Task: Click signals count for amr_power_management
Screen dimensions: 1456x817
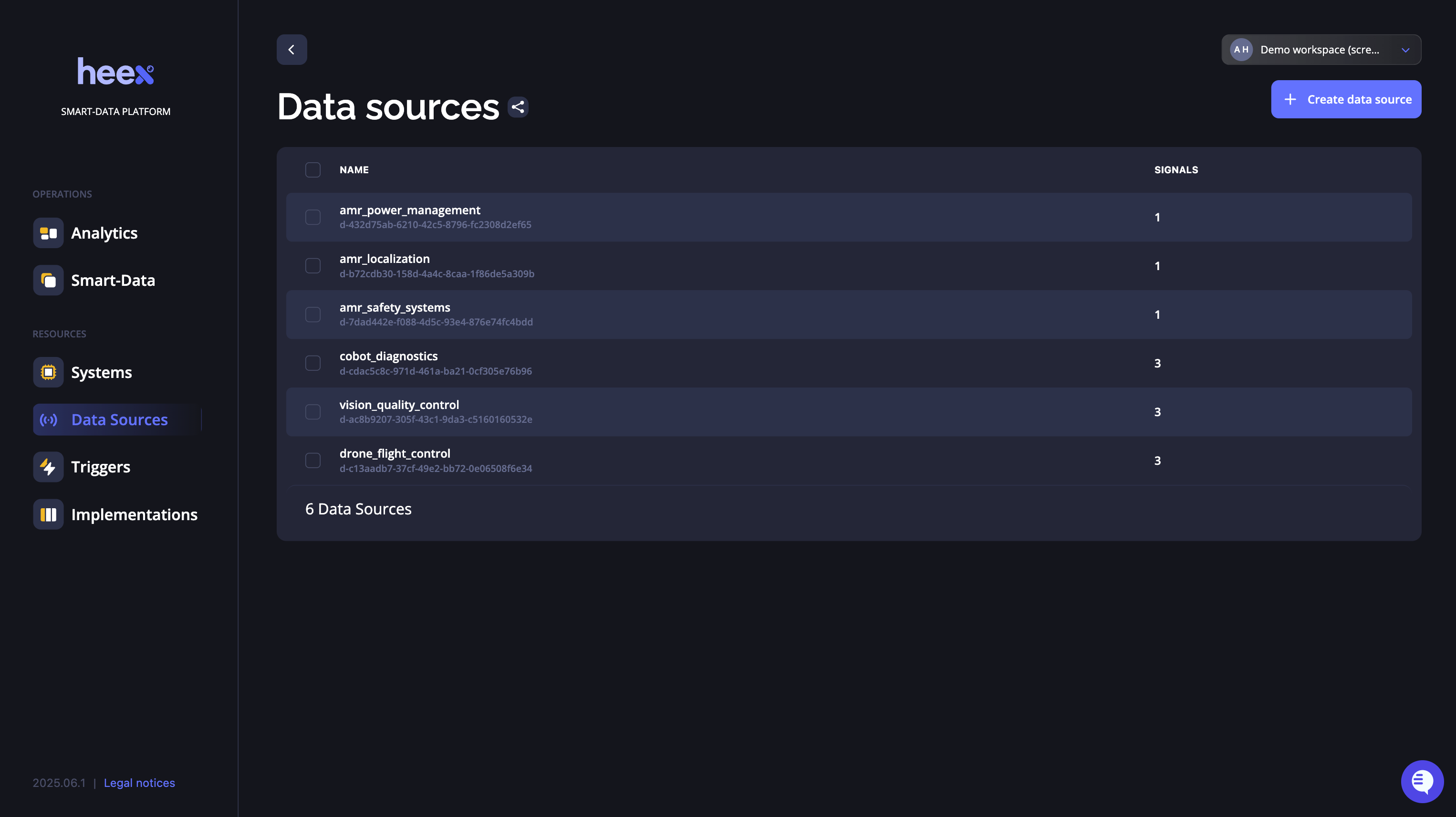Action: [1157, 217]
